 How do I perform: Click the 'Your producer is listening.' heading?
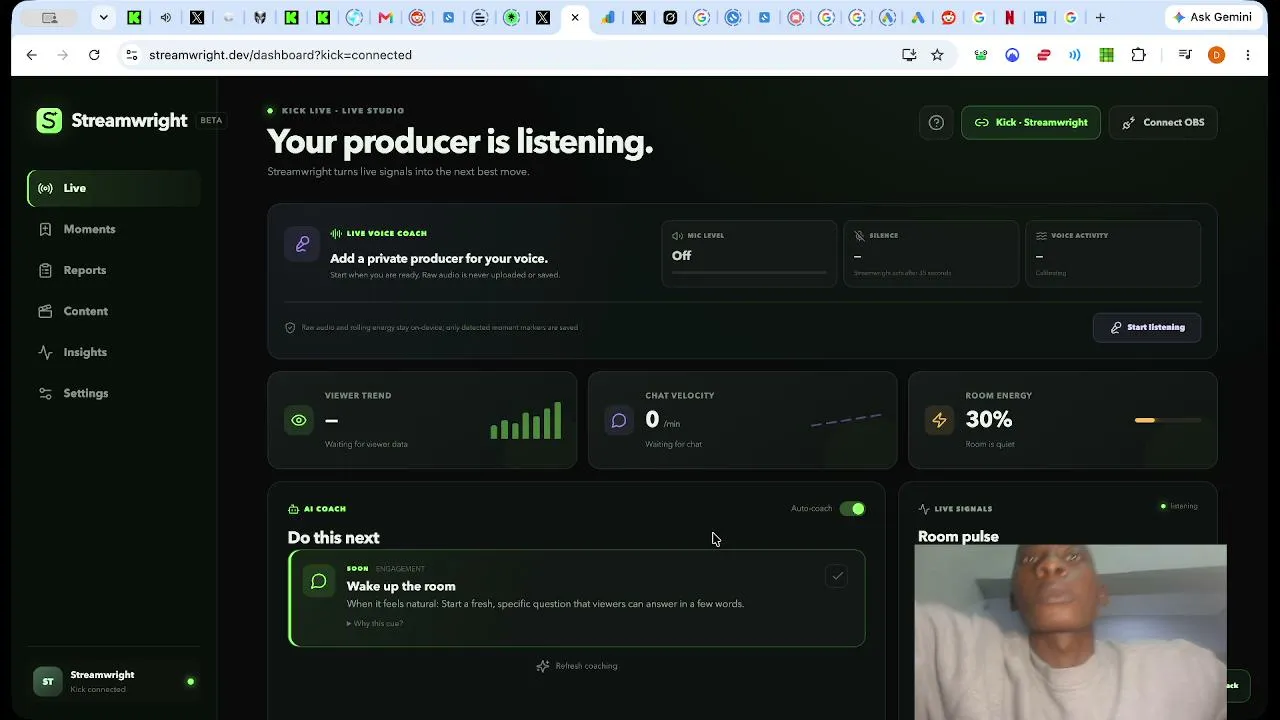(x=460, y=142)
